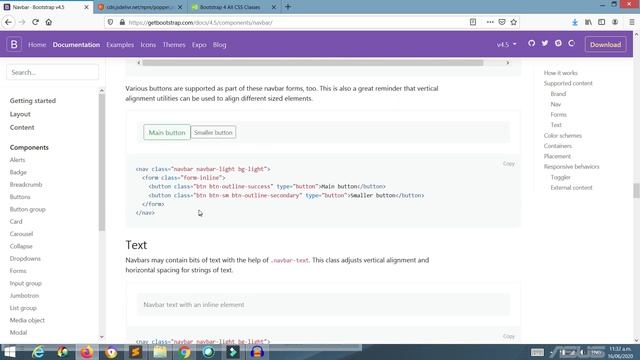This screenshot has height=360, width=640.
Task: Toggle reader view icon in address bar
Action: pos(473,22)
